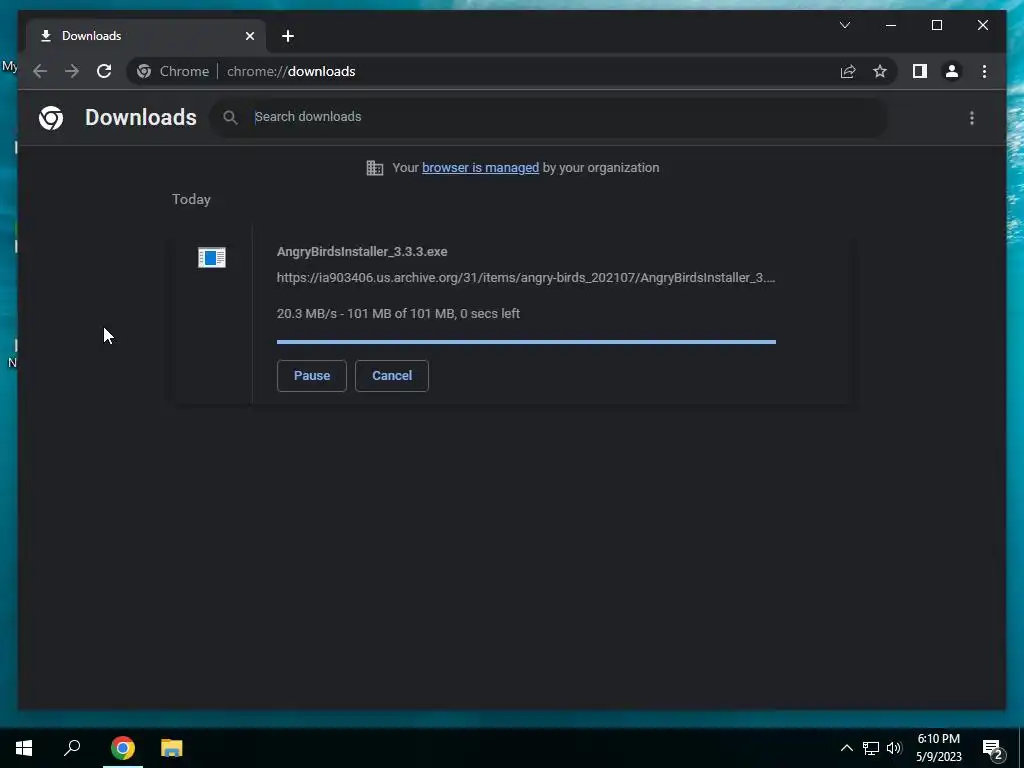Click the AngryBirdsInstaller_3.3.3.exe file name

(x=362, y=251)
